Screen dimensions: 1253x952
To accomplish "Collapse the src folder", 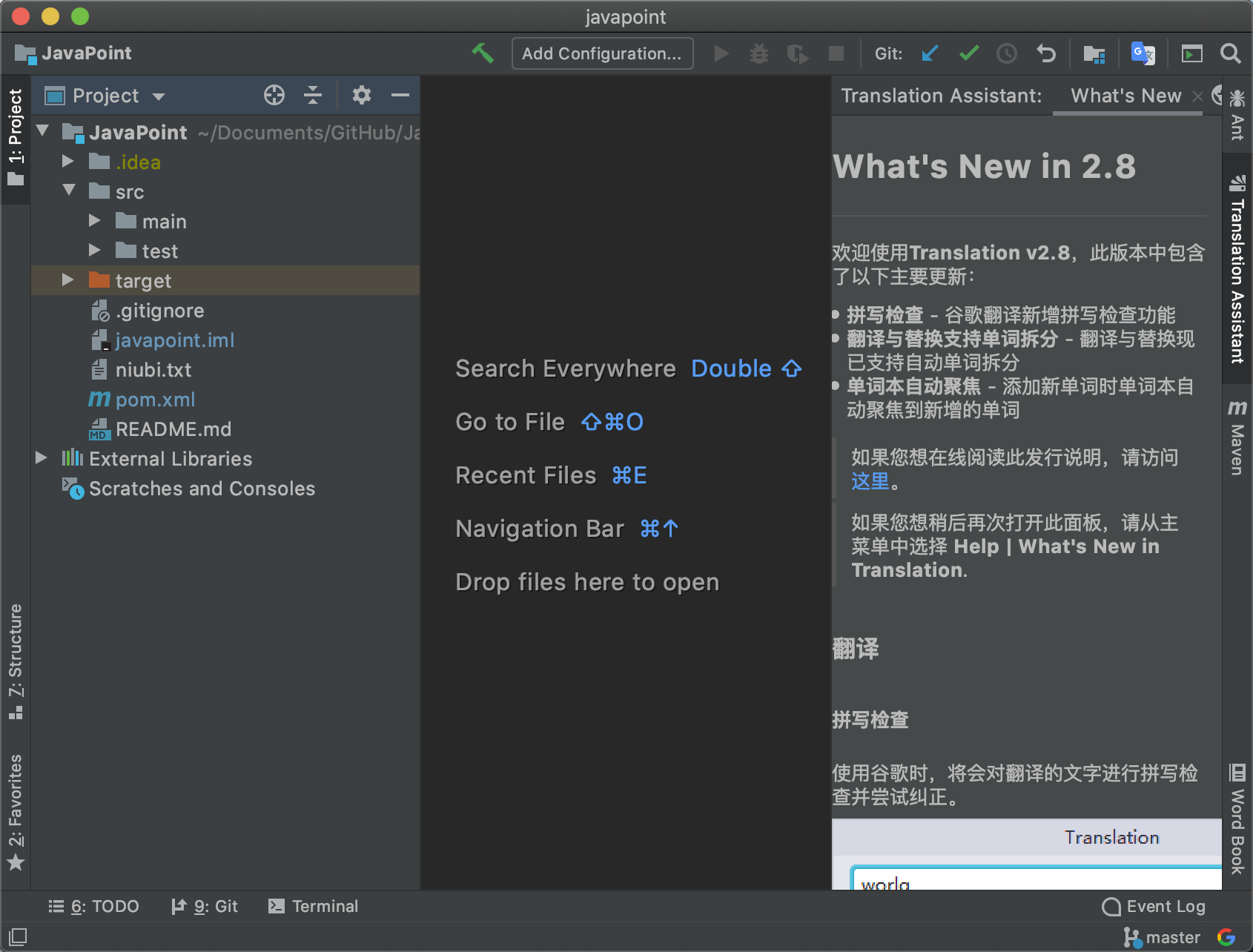I will tap(70, 191).
